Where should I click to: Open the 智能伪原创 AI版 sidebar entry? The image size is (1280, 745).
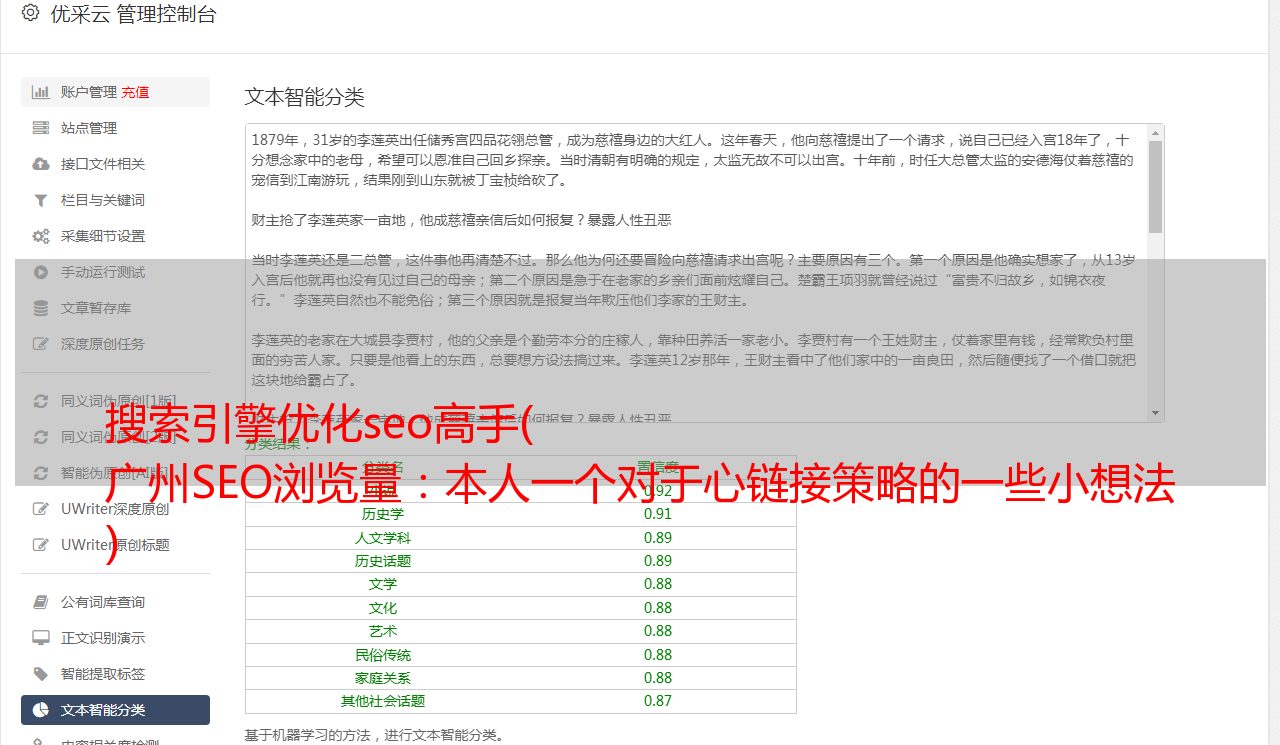point(115,473)
